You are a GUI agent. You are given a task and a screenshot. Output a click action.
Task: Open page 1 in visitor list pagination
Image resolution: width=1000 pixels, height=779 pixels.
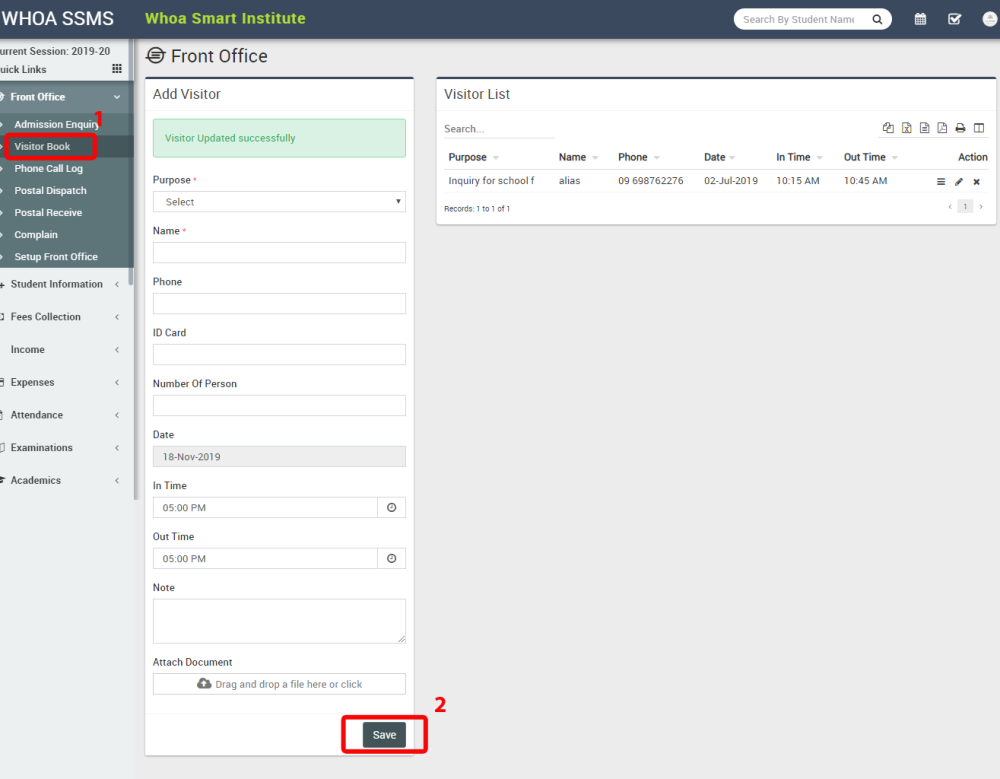965,206
